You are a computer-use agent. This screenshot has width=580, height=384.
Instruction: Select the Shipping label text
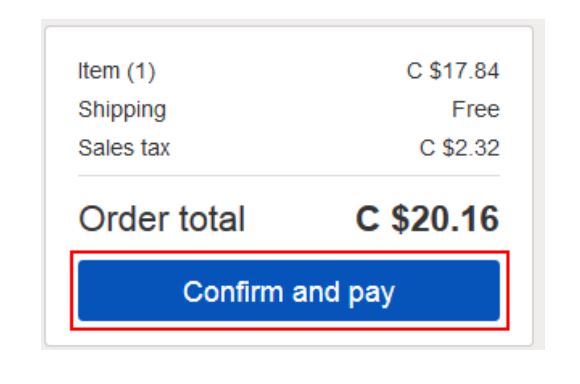pyautogui.click(x=122, y=110)
